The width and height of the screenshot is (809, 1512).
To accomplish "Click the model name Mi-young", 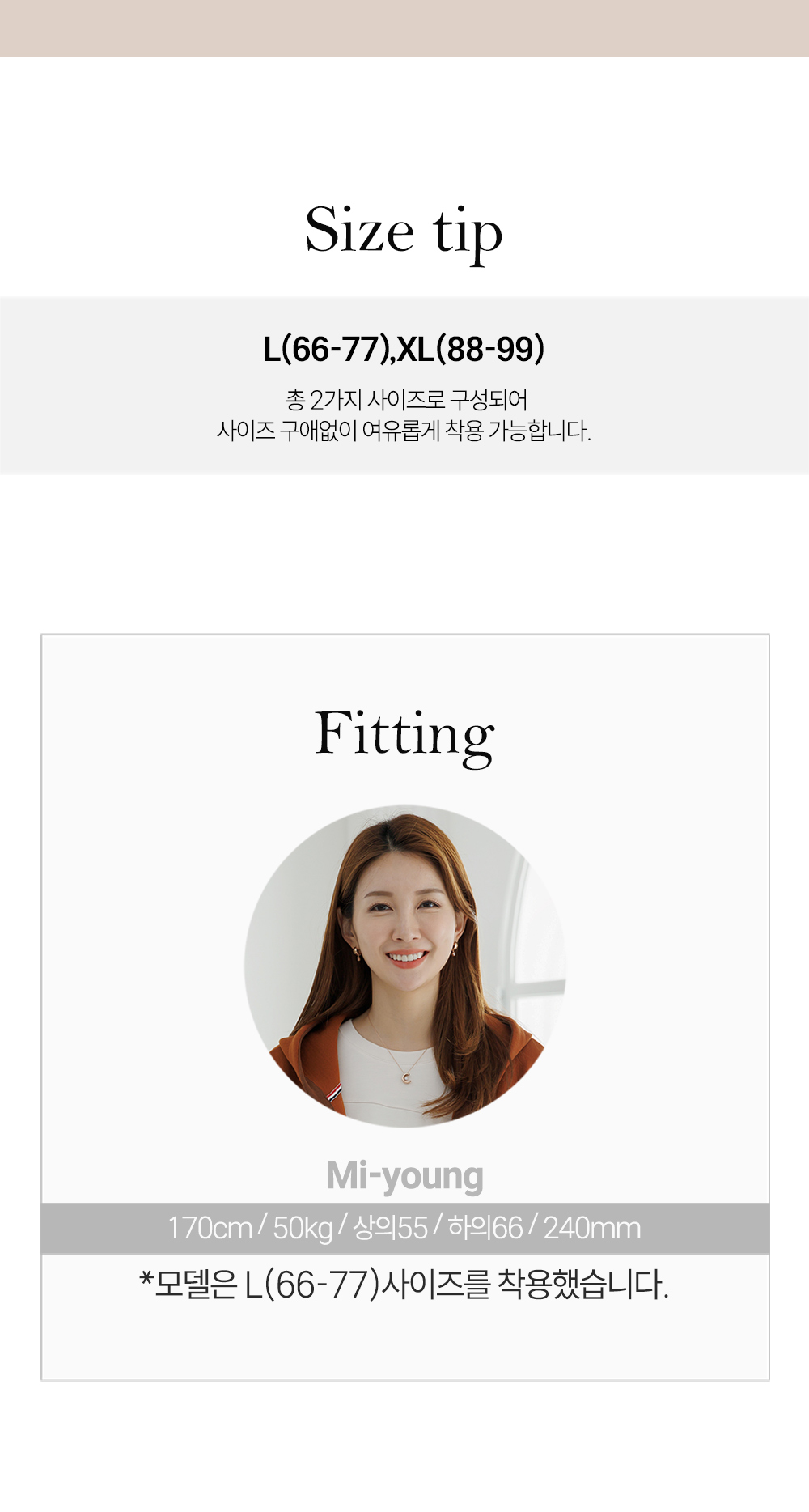I will 404,1176.
